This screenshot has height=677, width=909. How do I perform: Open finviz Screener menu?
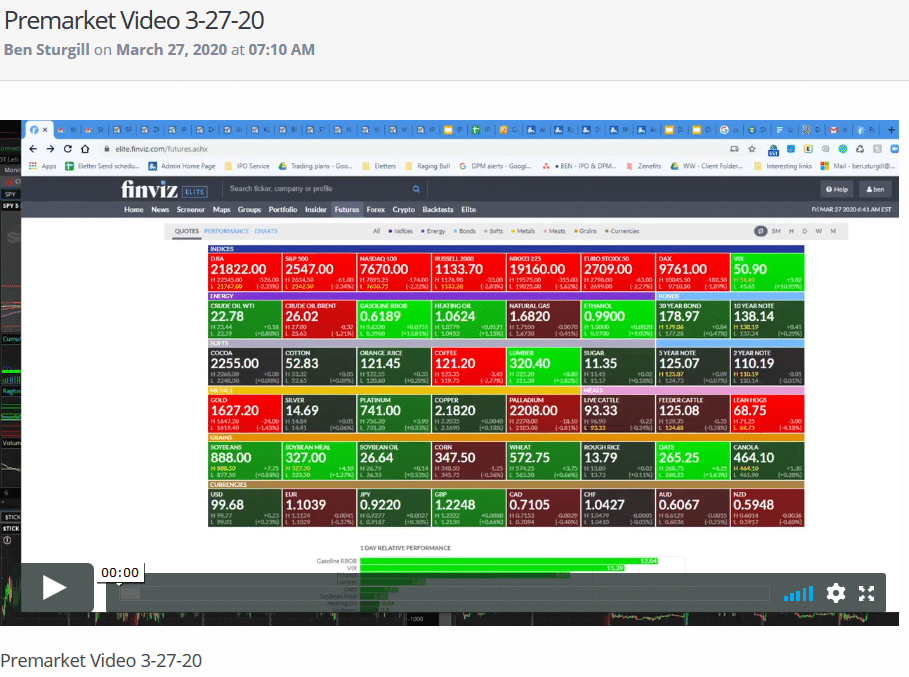(x=191, y=209)
